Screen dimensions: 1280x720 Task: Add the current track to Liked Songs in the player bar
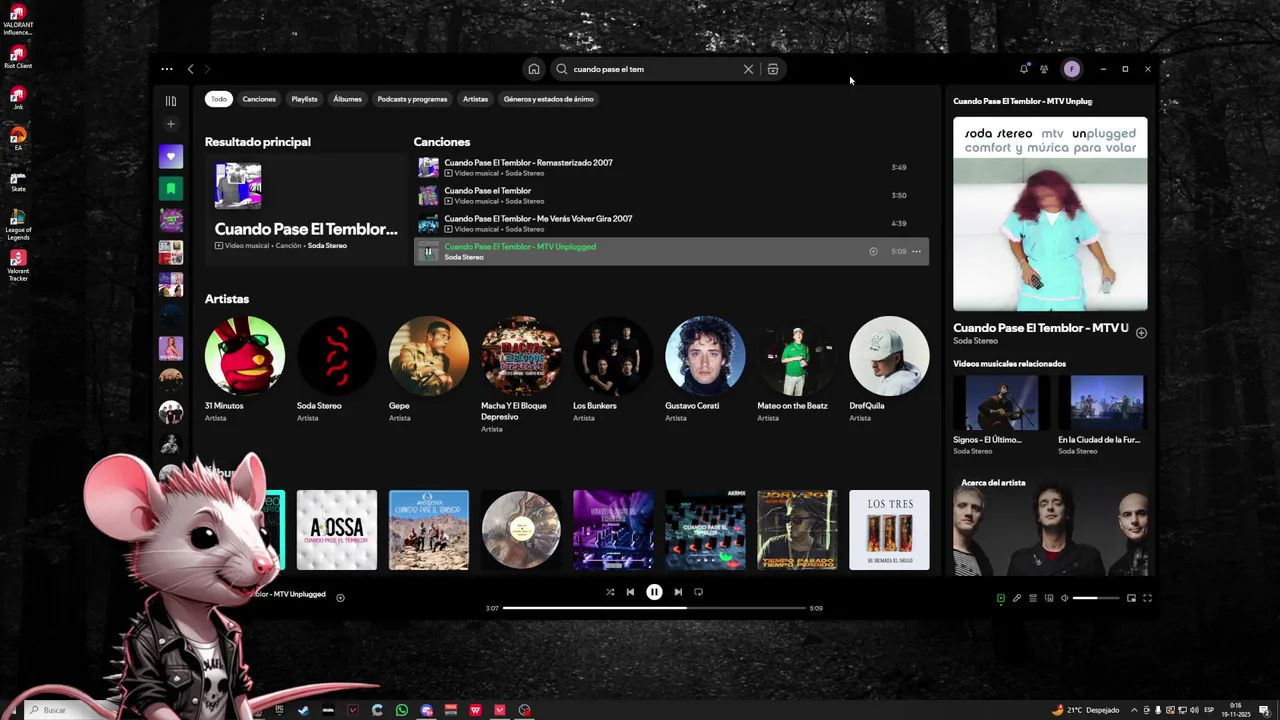point(340,598)
